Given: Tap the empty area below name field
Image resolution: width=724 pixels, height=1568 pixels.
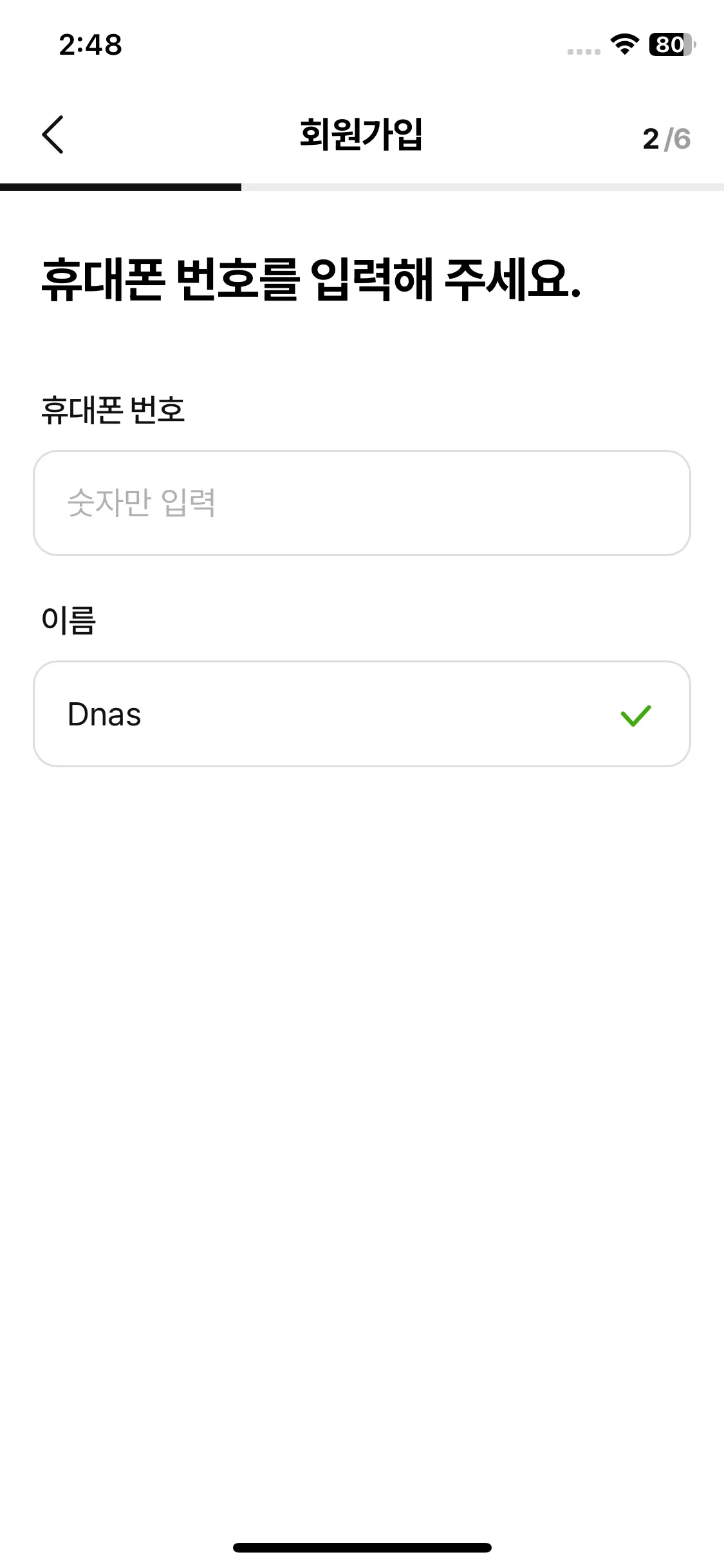Looking at the screenshot, I should (362, 1094).
